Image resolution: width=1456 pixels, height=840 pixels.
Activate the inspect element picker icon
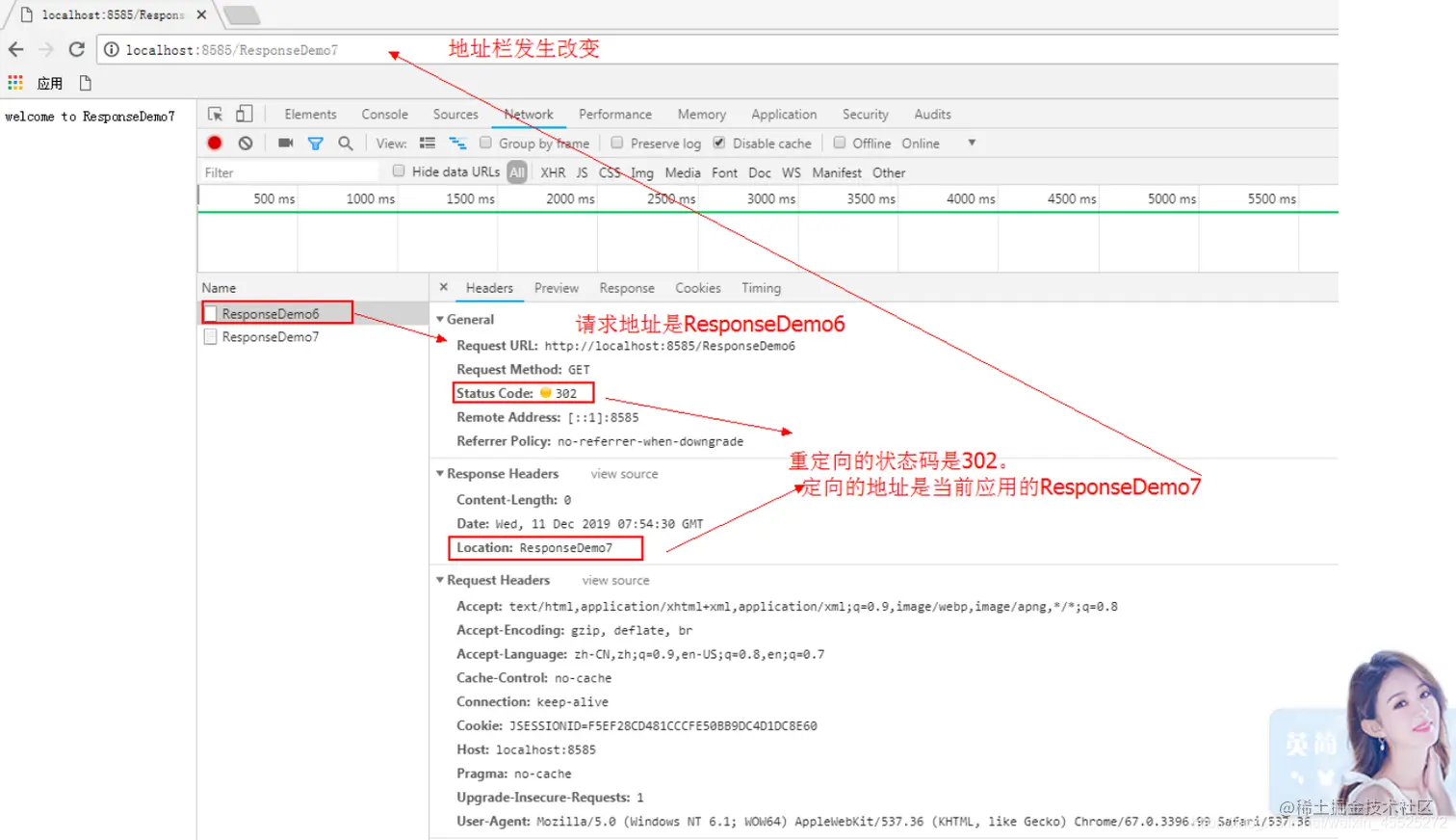point(216,114)
